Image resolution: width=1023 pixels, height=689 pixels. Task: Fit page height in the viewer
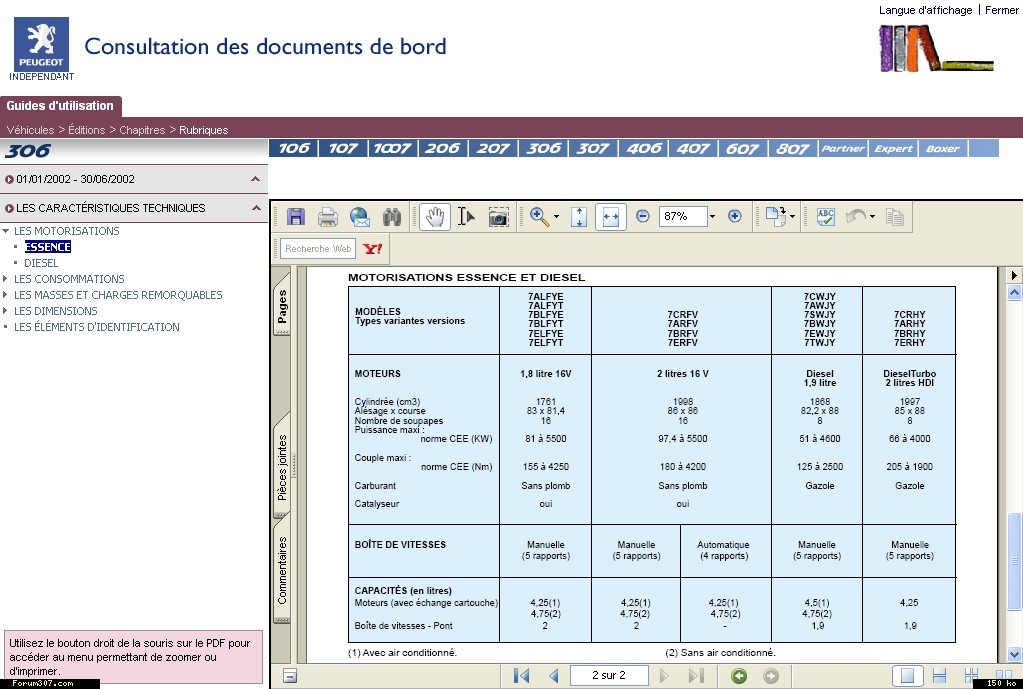579,217
